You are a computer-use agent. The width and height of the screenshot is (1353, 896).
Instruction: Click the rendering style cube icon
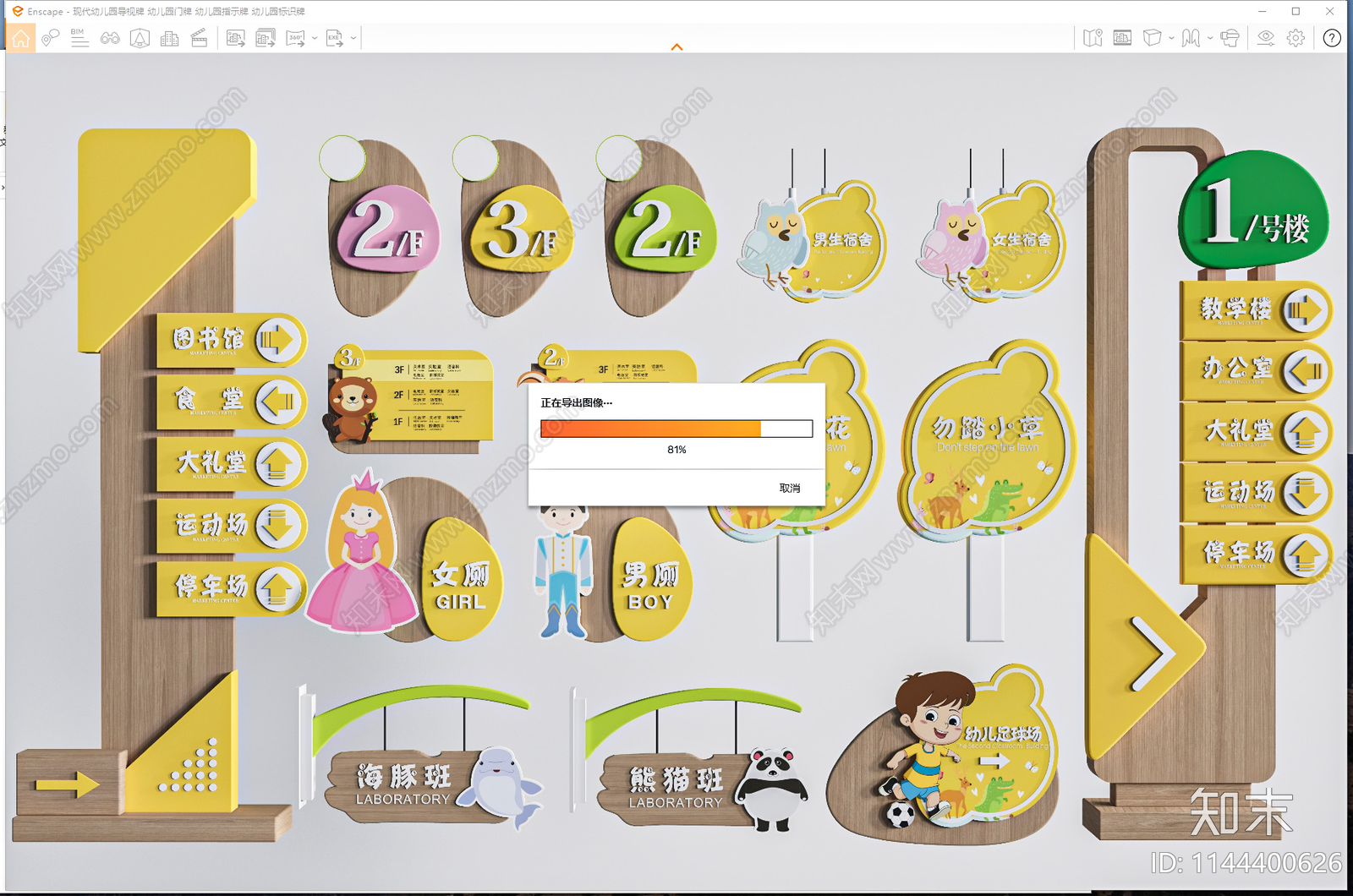[x=1152, y=38]
